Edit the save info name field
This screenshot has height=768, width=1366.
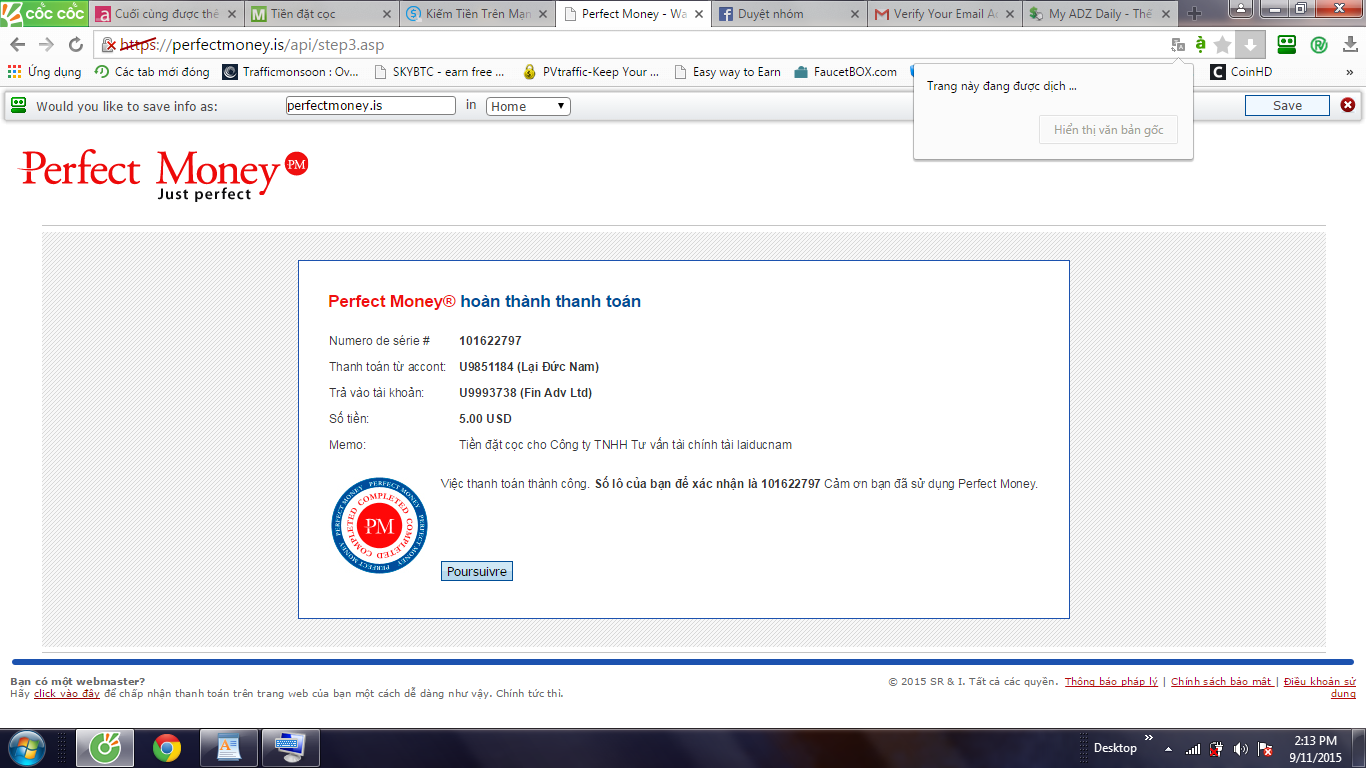point(370,105)
